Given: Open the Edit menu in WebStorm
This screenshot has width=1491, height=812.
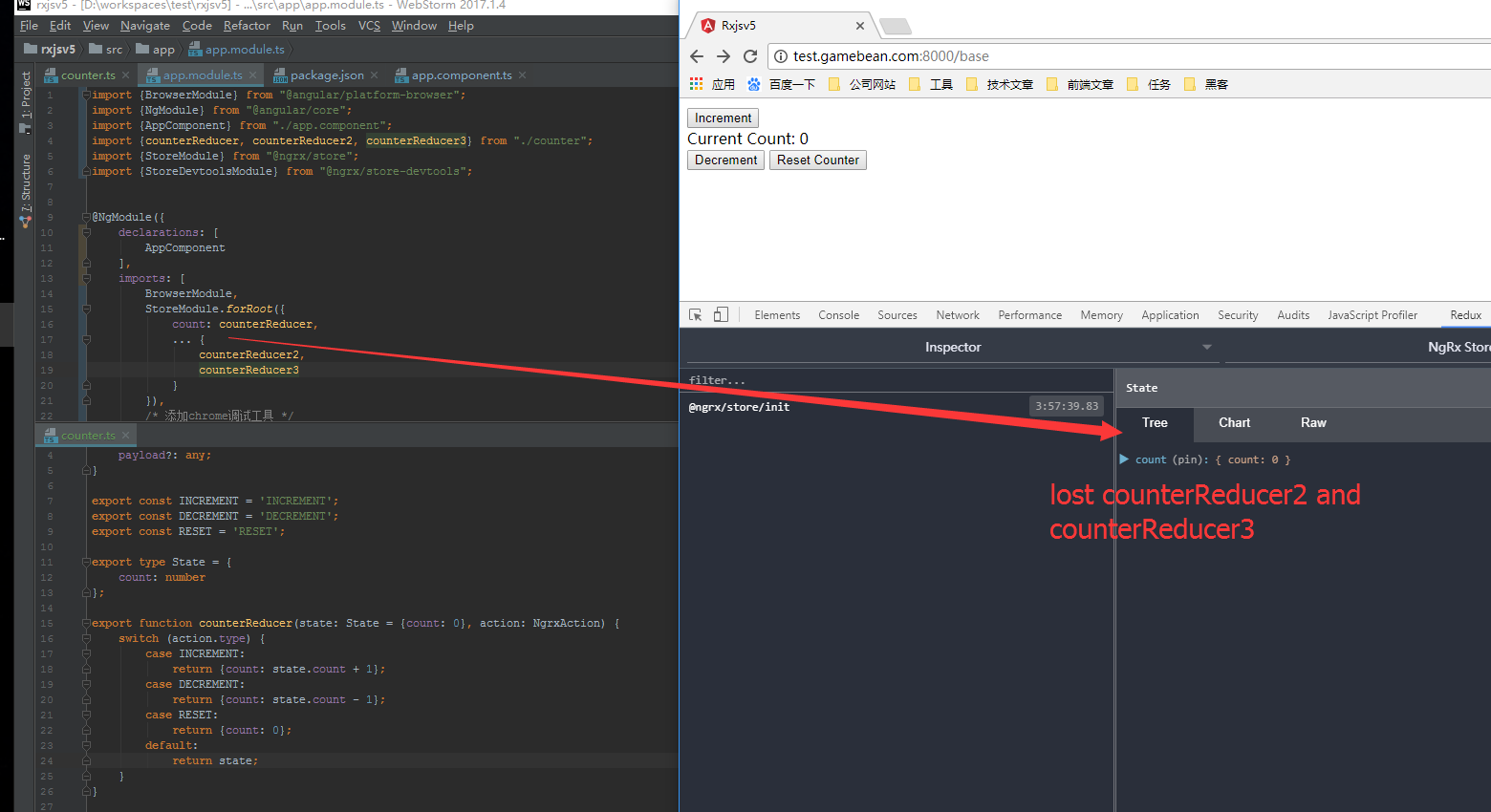Looking at the screenshot, I should [x=60, y=26].
